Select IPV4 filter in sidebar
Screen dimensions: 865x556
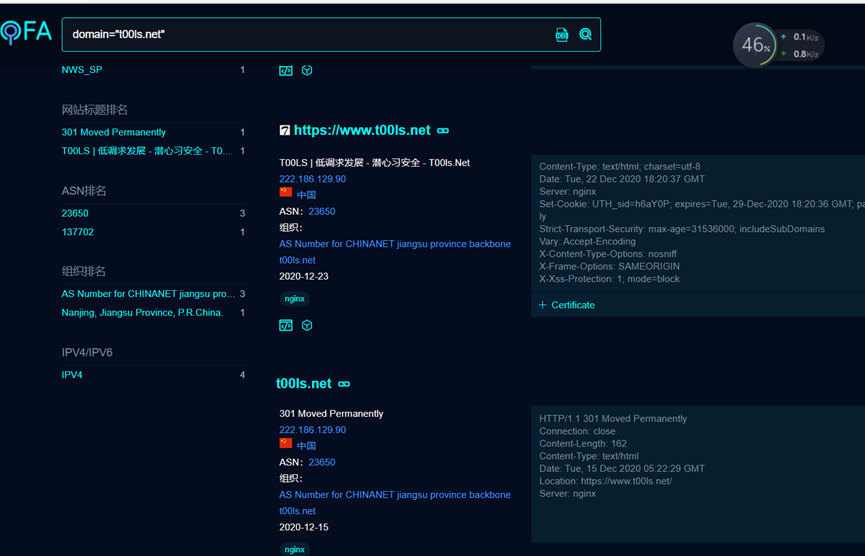[x=72, y=375]
